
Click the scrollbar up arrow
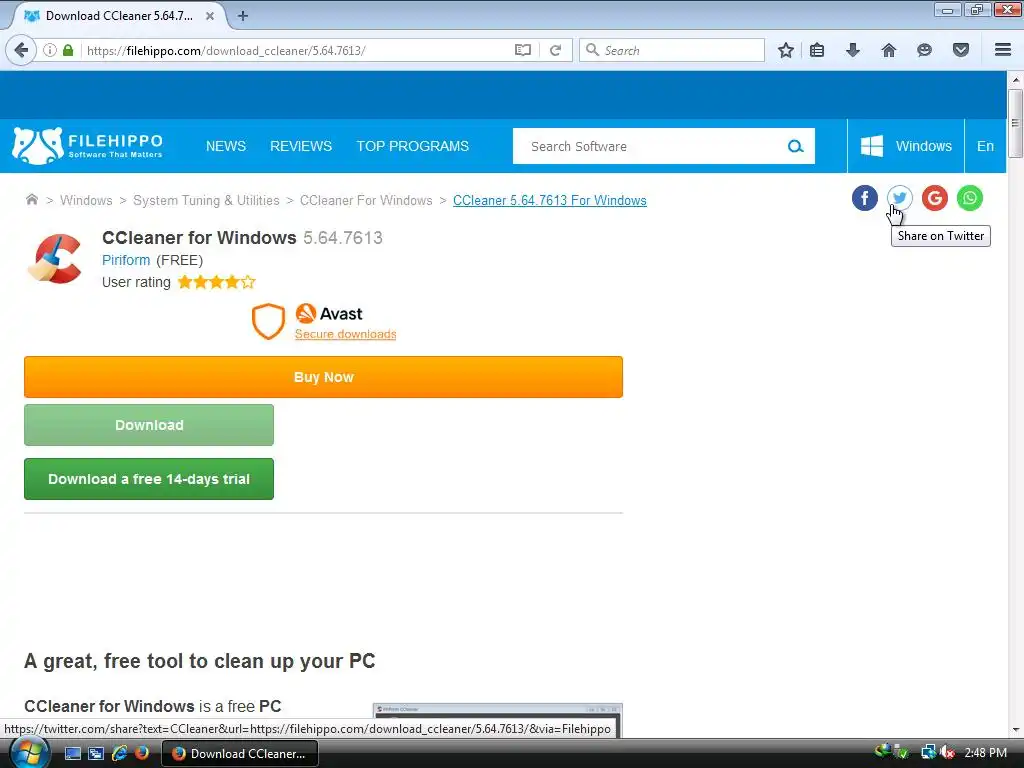pos(1016,80)
